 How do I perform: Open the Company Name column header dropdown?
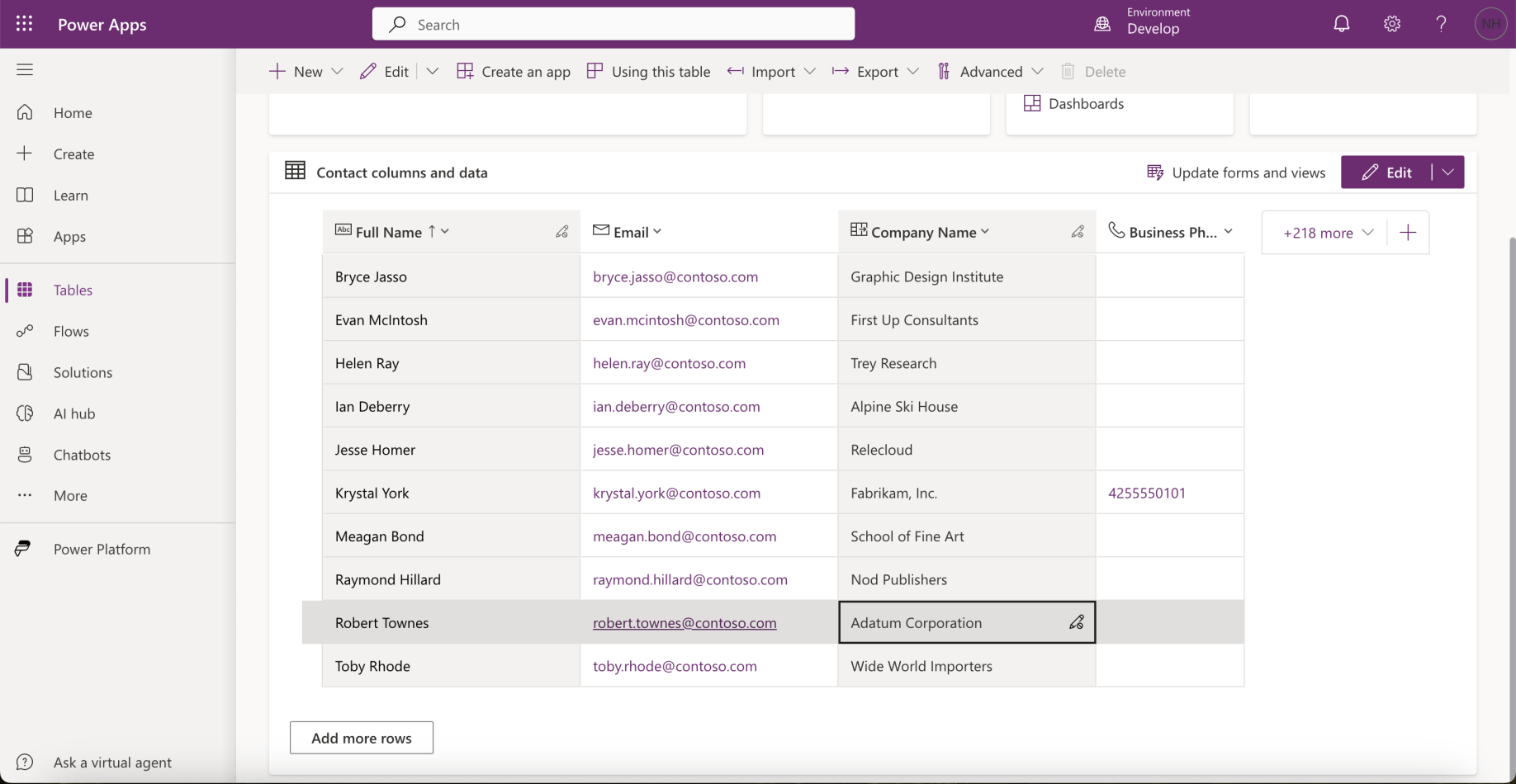(x=985, y=232)
